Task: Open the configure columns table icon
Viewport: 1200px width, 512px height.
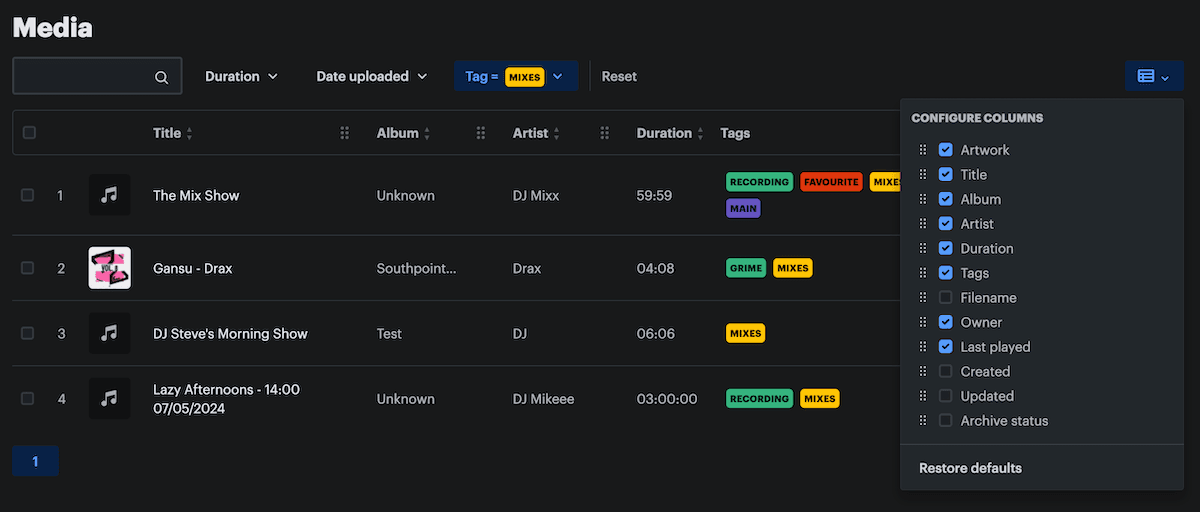Action: [x=1153, y=76]
